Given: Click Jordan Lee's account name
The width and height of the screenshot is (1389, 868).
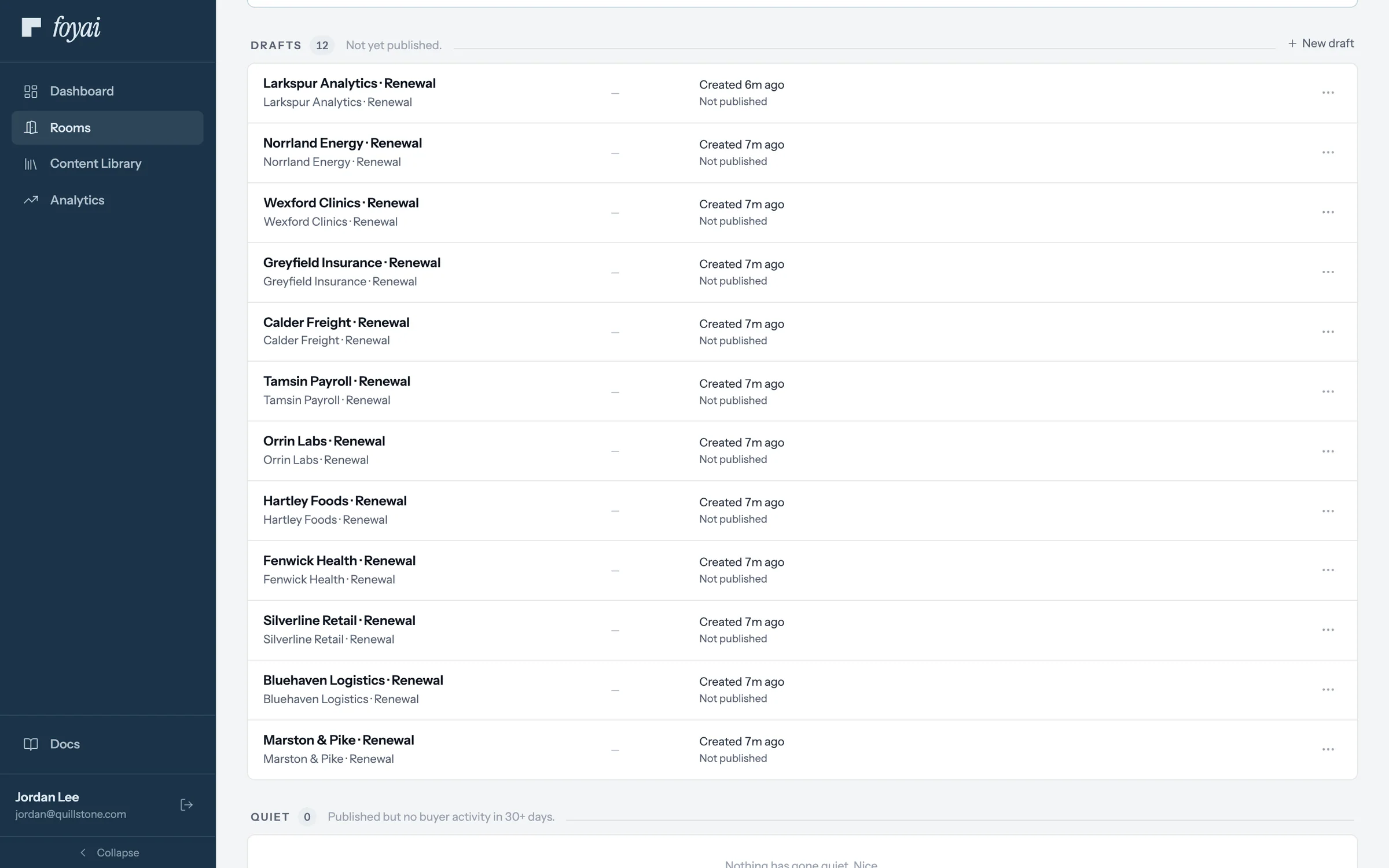Looking at the screenshot, I should pos(47,797).
